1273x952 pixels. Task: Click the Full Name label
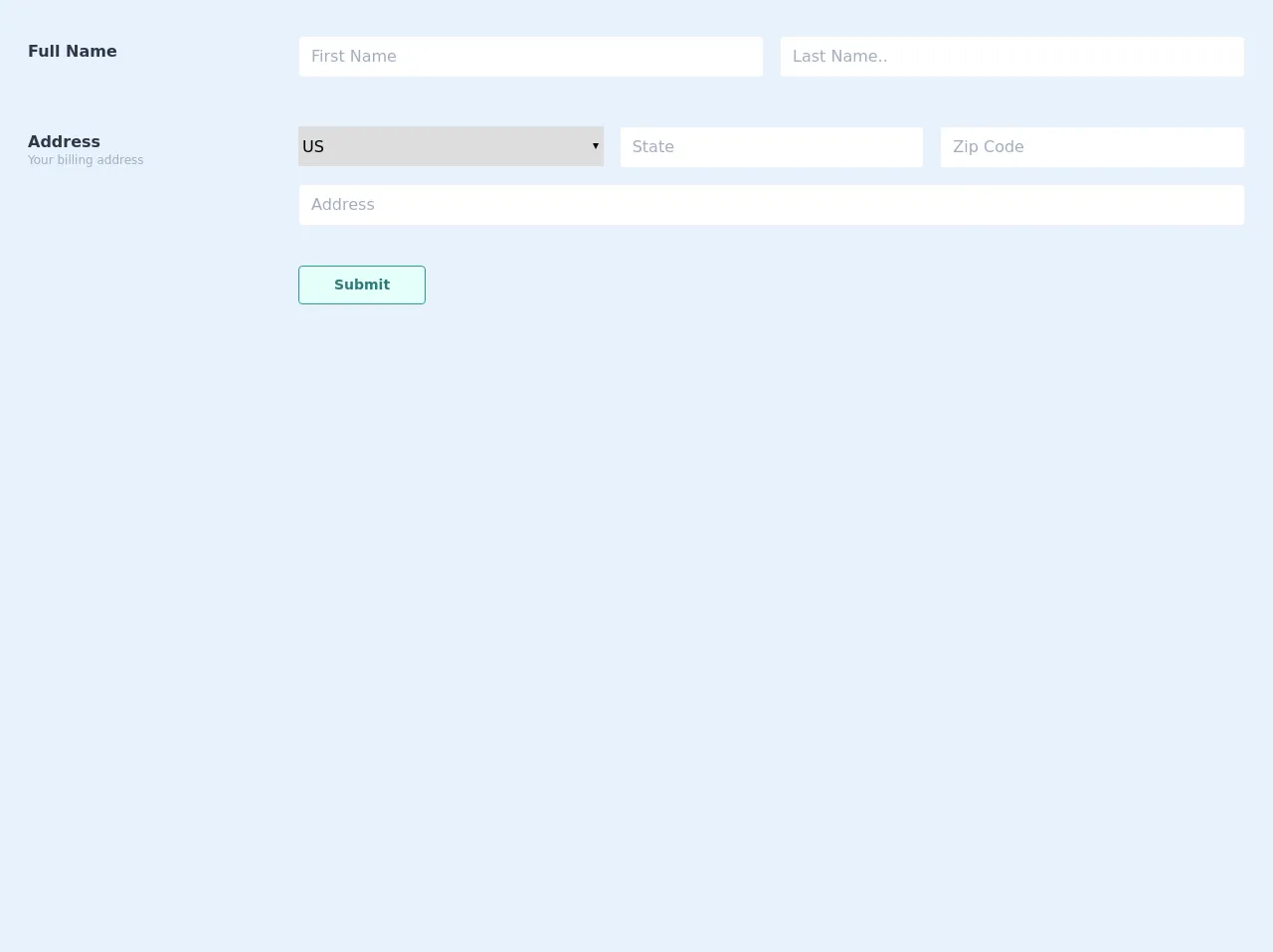coord(73,52)
